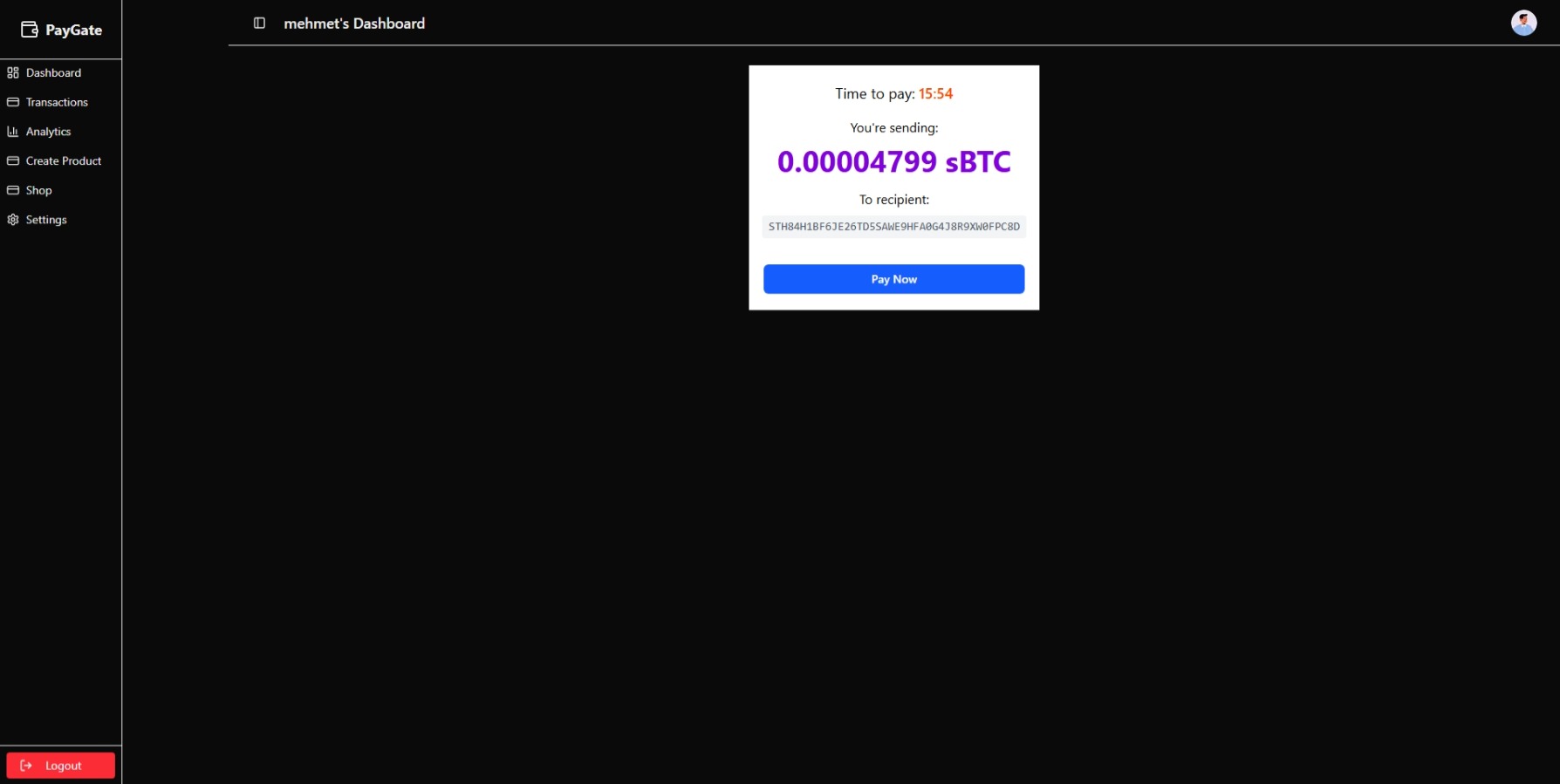Click the Transactions card icon

[13, 102]
